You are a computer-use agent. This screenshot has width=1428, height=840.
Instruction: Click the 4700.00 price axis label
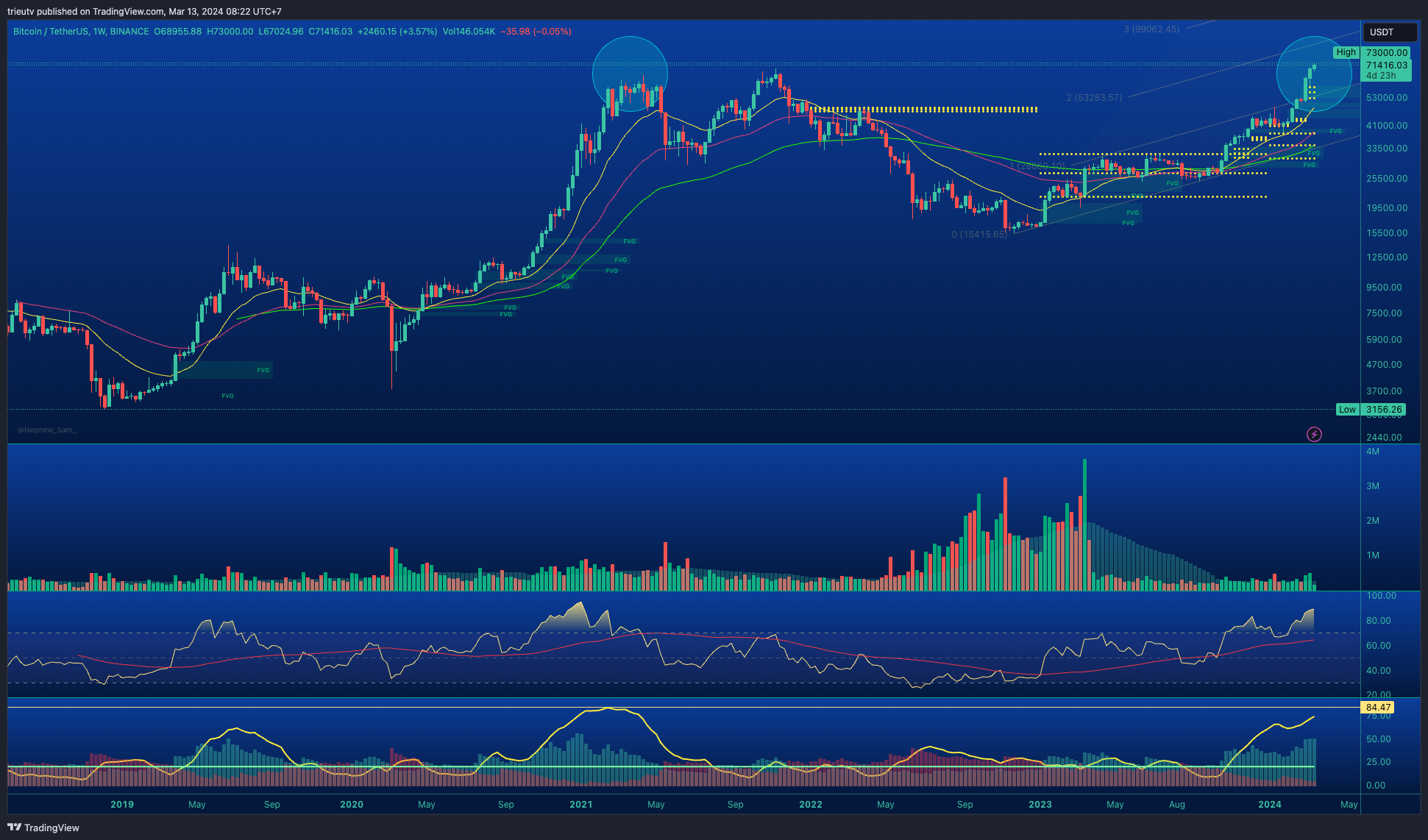(1384, 365)
